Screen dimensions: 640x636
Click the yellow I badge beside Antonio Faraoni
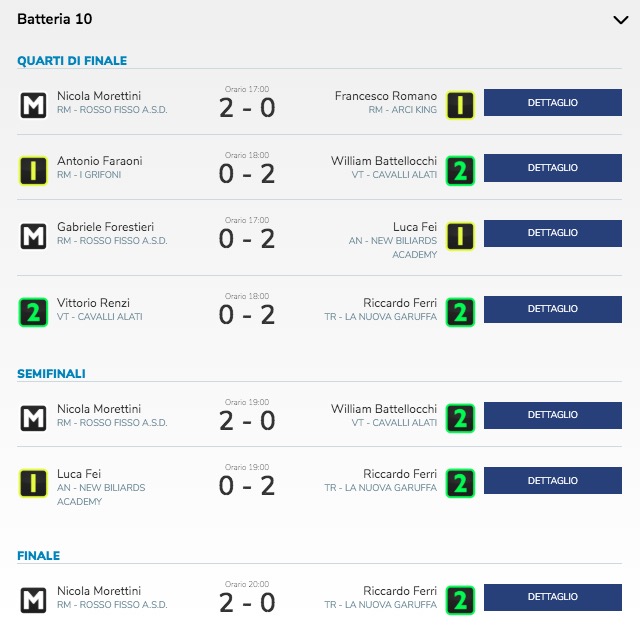click(x=33, y=171)
